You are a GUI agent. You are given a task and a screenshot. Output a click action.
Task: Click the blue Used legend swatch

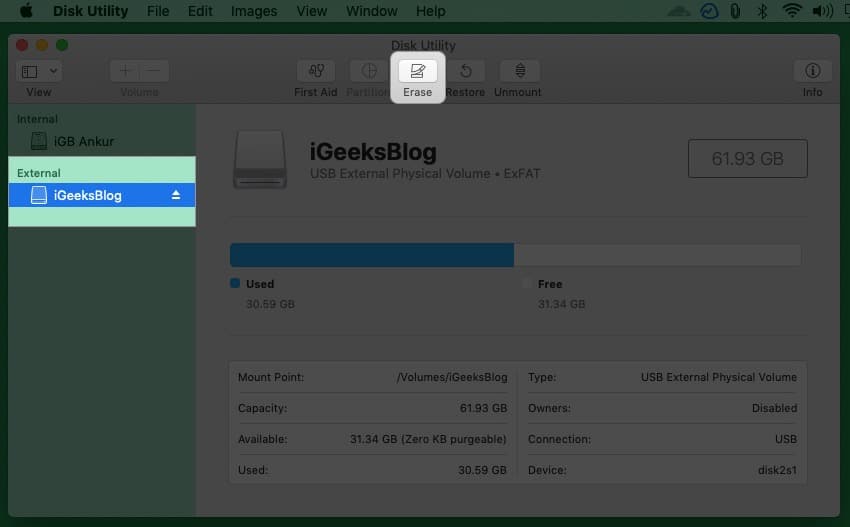coord(235,283)
